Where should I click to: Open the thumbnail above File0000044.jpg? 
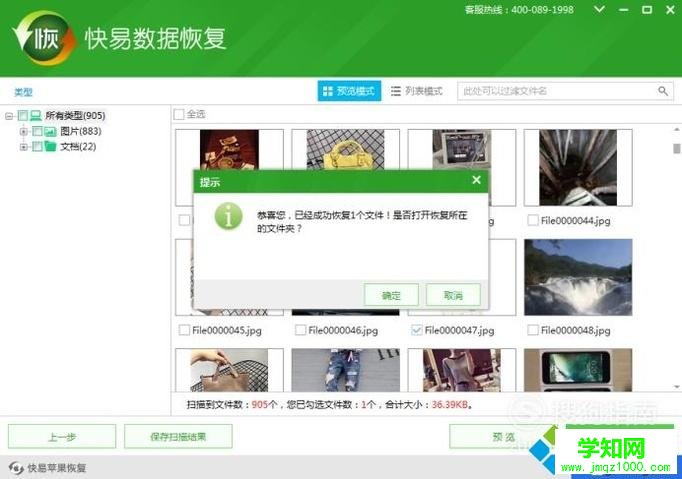click(x=578, y=167)
